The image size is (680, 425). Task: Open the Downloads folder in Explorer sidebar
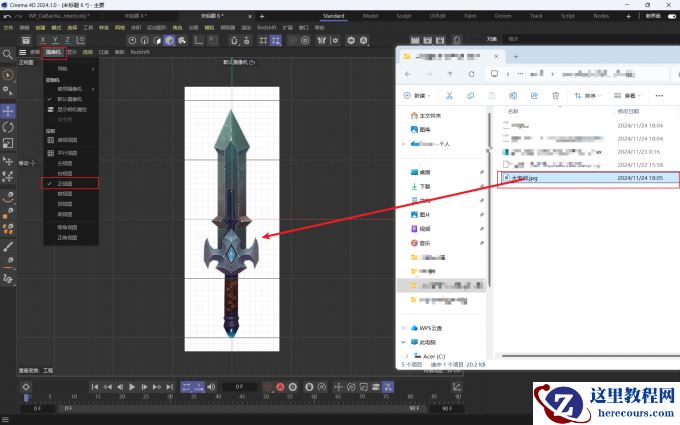click(420, 186)
